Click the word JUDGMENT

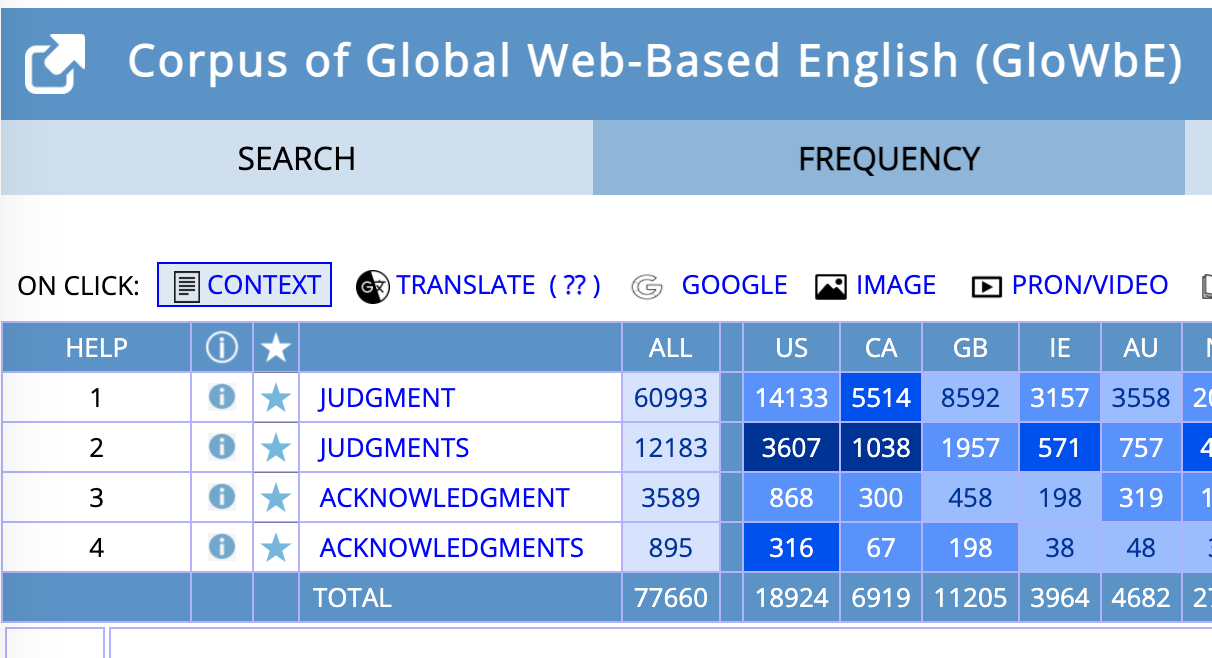point(387,398)
